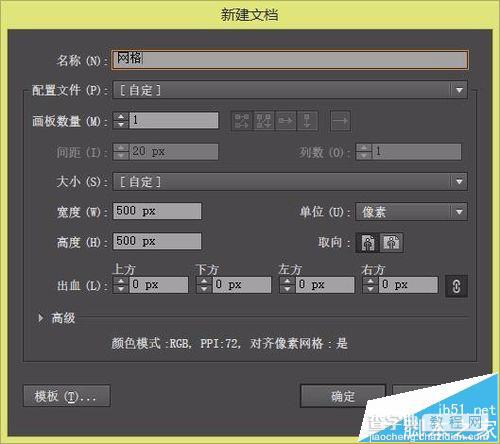Click the Name (名称) text field
Image resolution: width=500 pixels, height=444 pixels.
pyautogui.click(x=289, y=60)
